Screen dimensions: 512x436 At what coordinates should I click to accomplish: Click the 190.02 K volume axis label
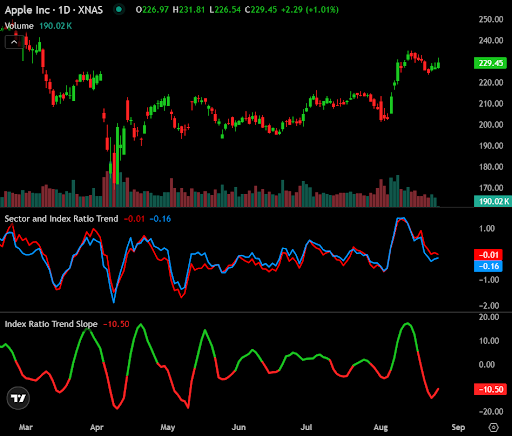[493, 201]
